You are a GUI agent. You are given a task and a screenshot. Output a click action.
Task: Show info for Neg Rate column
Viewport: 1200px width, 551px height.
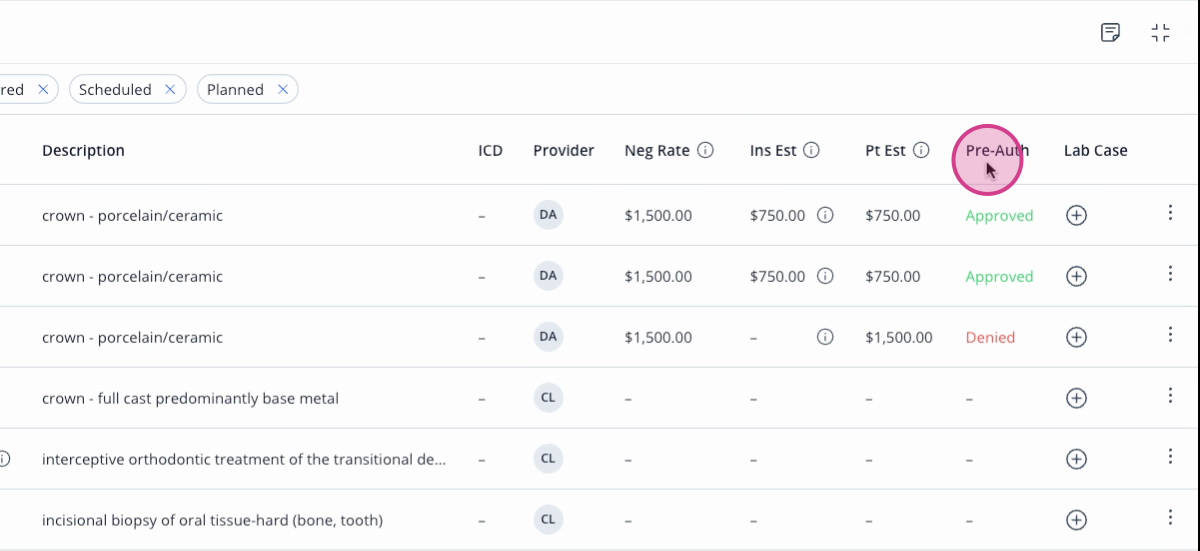(705, 150)
